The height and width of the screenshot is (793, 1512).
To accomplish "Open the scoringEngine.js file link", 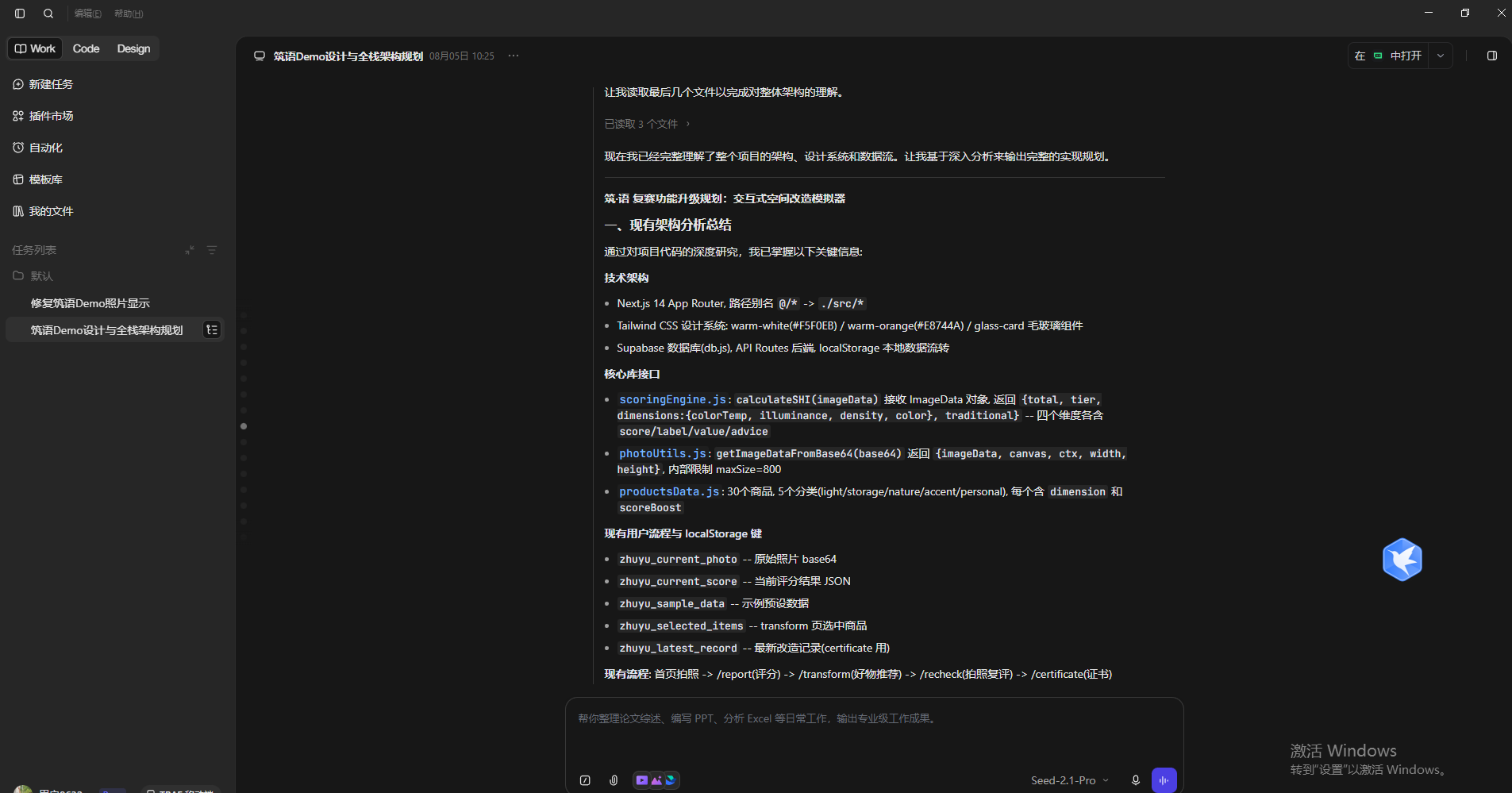I will tap(673, 399).
